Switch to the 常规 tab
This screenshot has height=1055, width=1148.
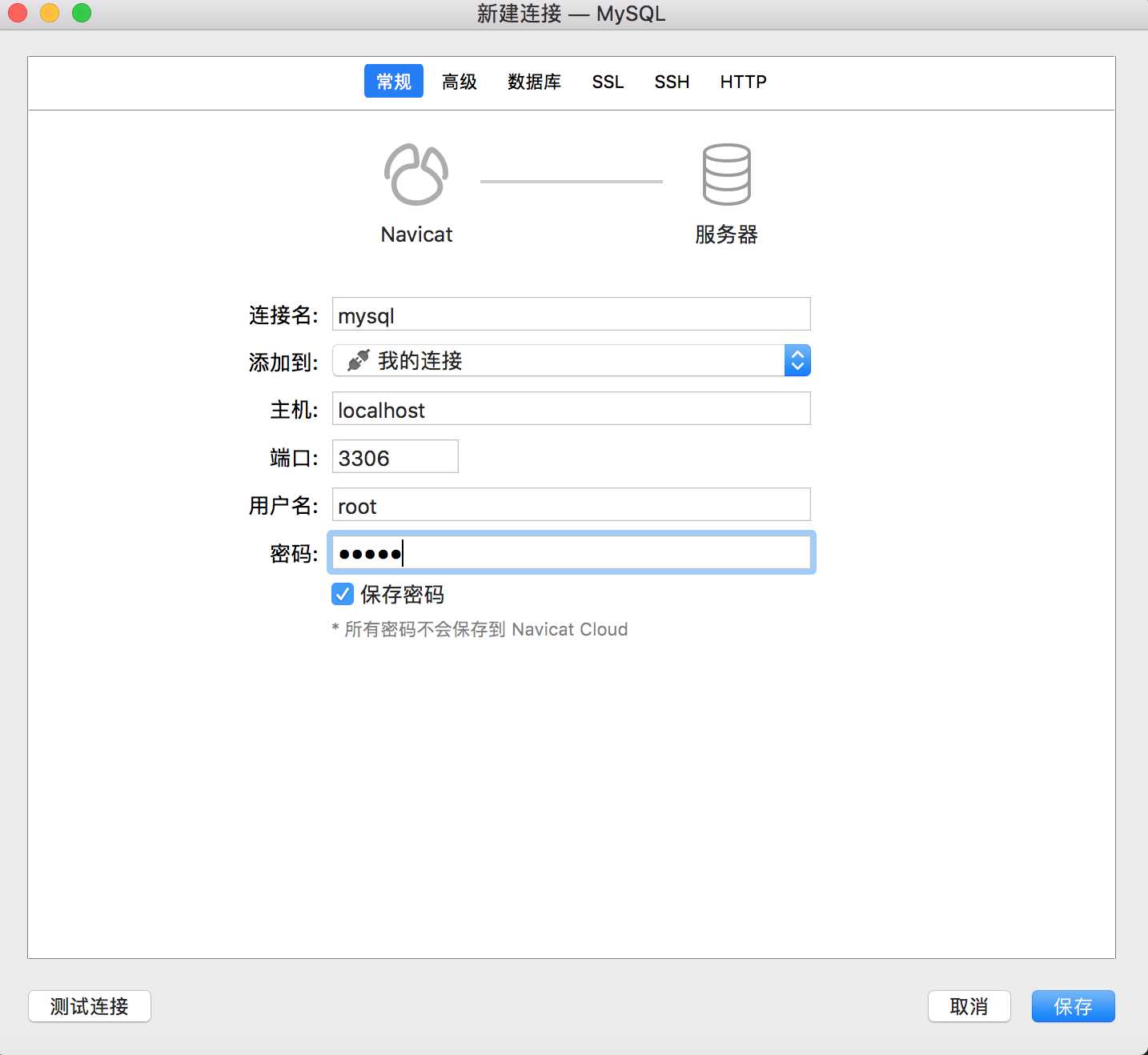[394, 81]
